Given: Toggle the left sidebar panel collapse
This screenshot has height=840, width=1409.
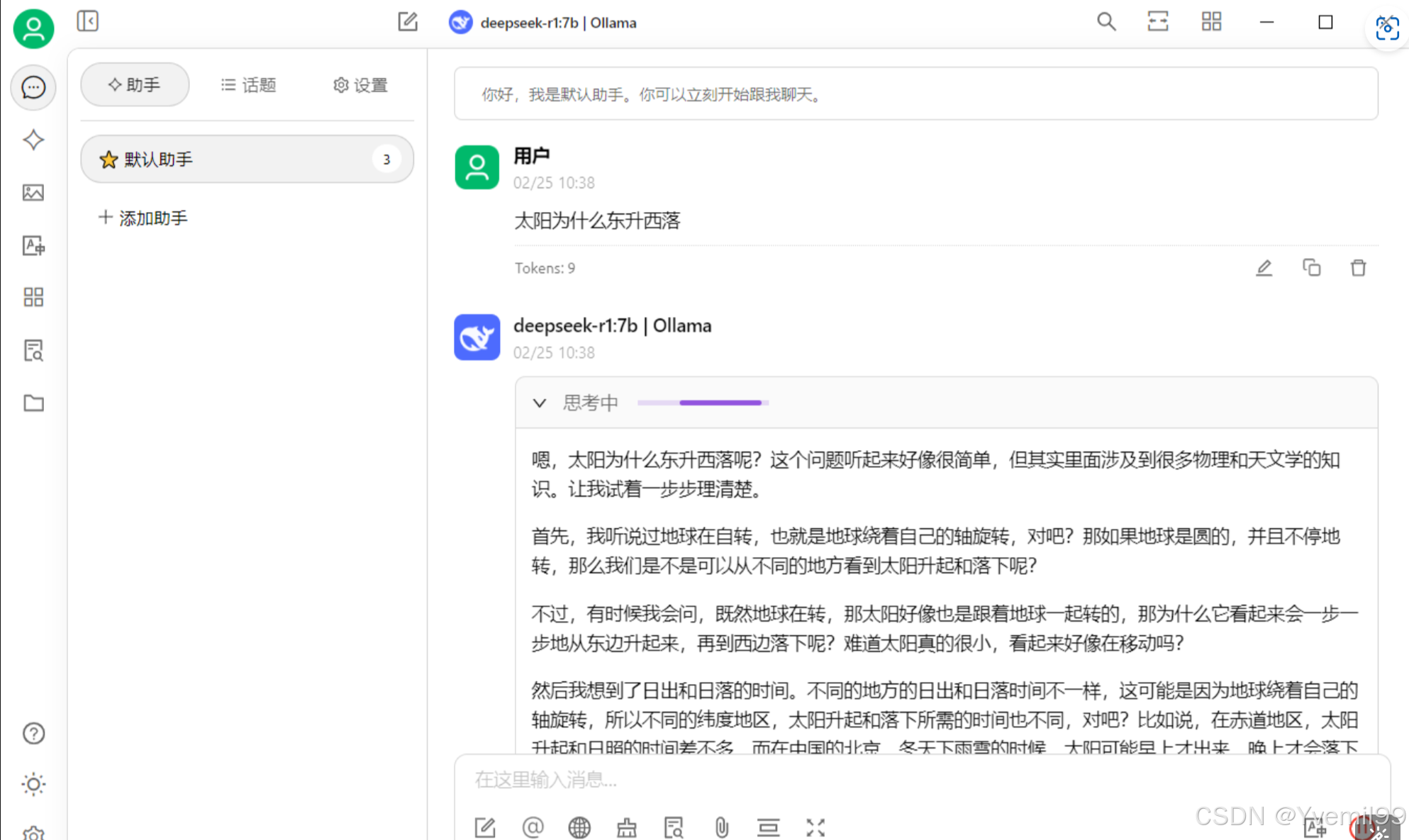Looking at the screenshot, I should (x=87, y=21).
